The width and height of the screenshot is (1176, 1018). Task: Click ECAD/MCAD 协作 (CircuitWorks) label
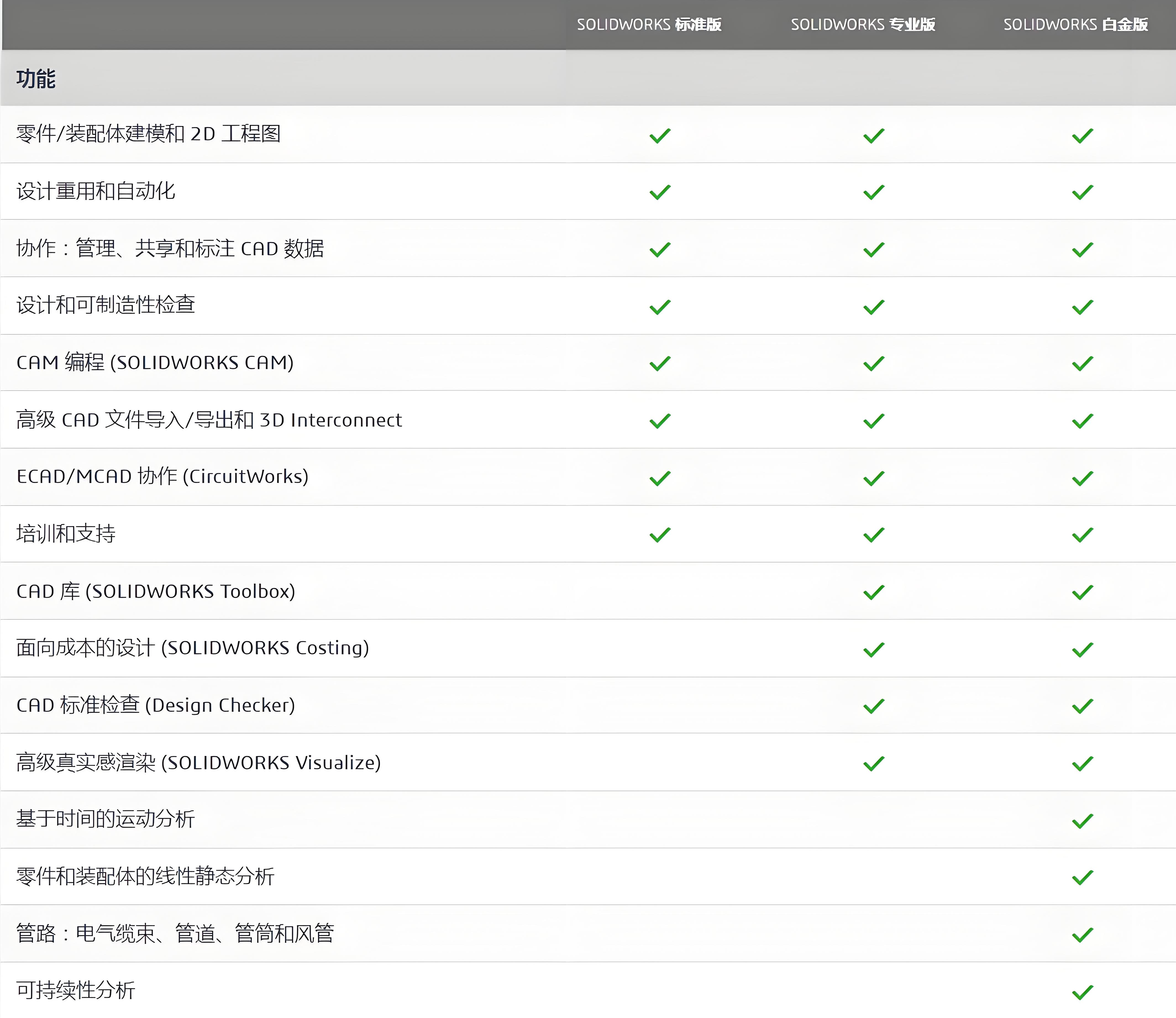coord(162,476)
